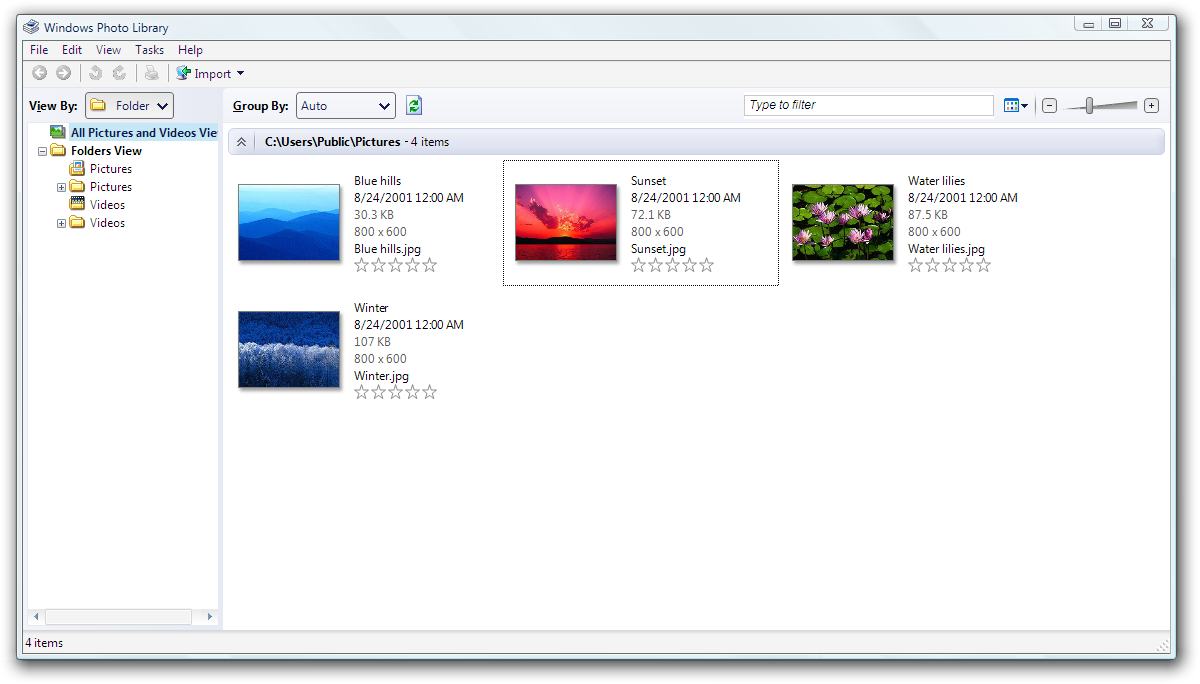Click the 72.1 KB file size text
This screenshot has height=684, width=1200.
click(x=651, y=215)
